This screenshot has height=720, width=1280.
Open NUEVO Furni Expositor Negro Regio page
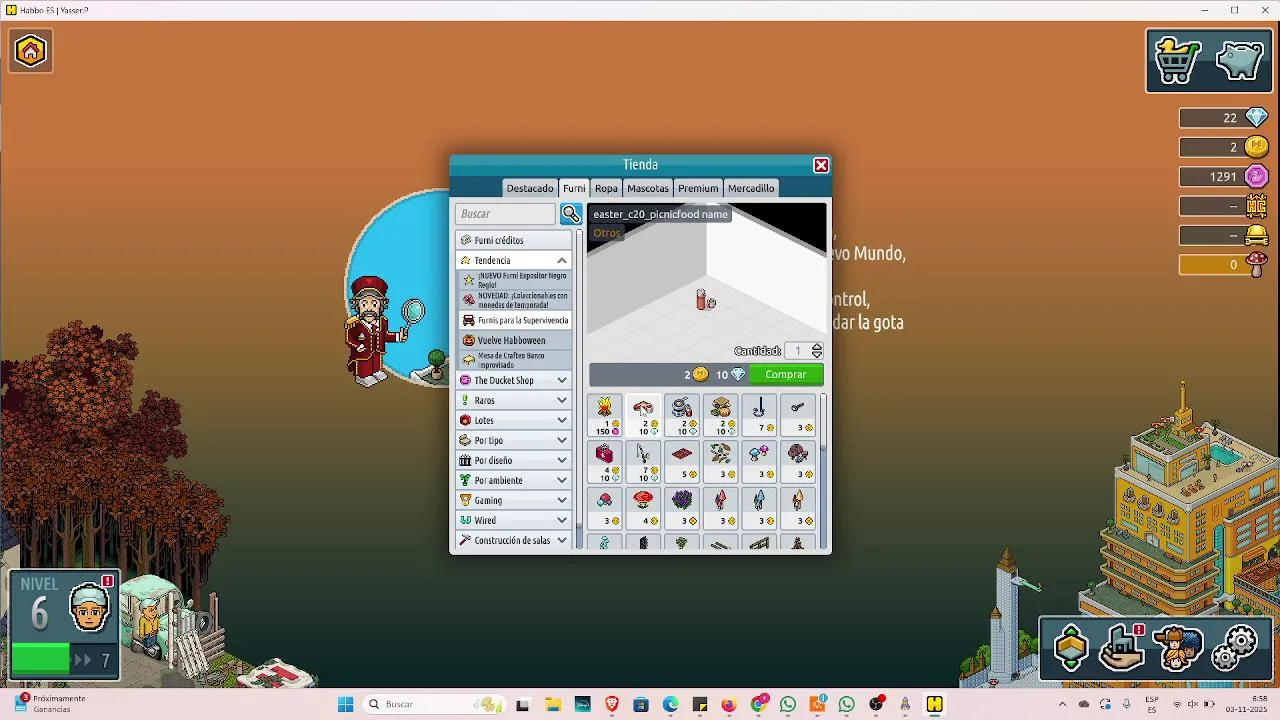pyautogui.click(x=514, y=280)
